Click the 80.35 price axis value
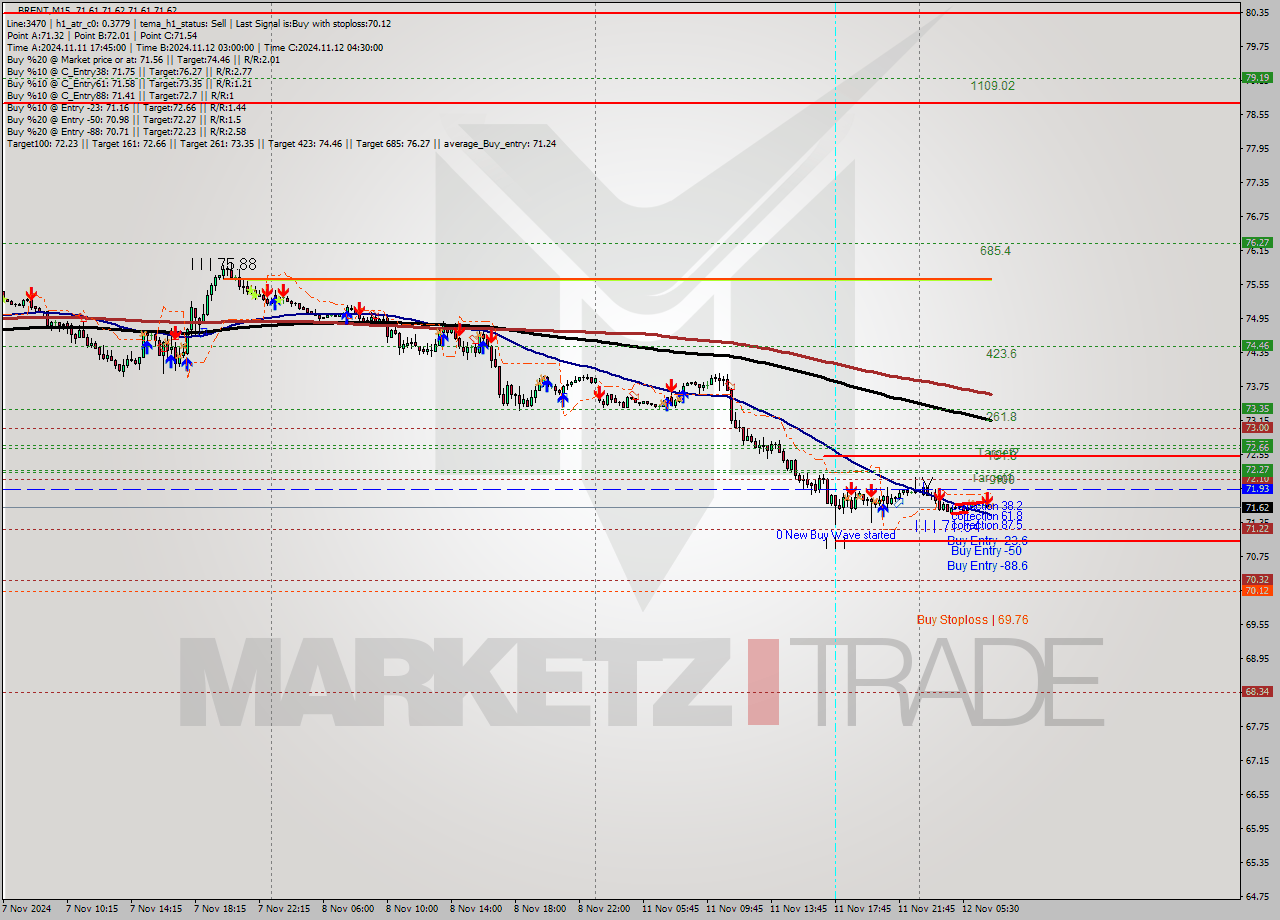The width and height of the screenshot is (1280, 920). pyautogui.click(x=1257, y=12)
